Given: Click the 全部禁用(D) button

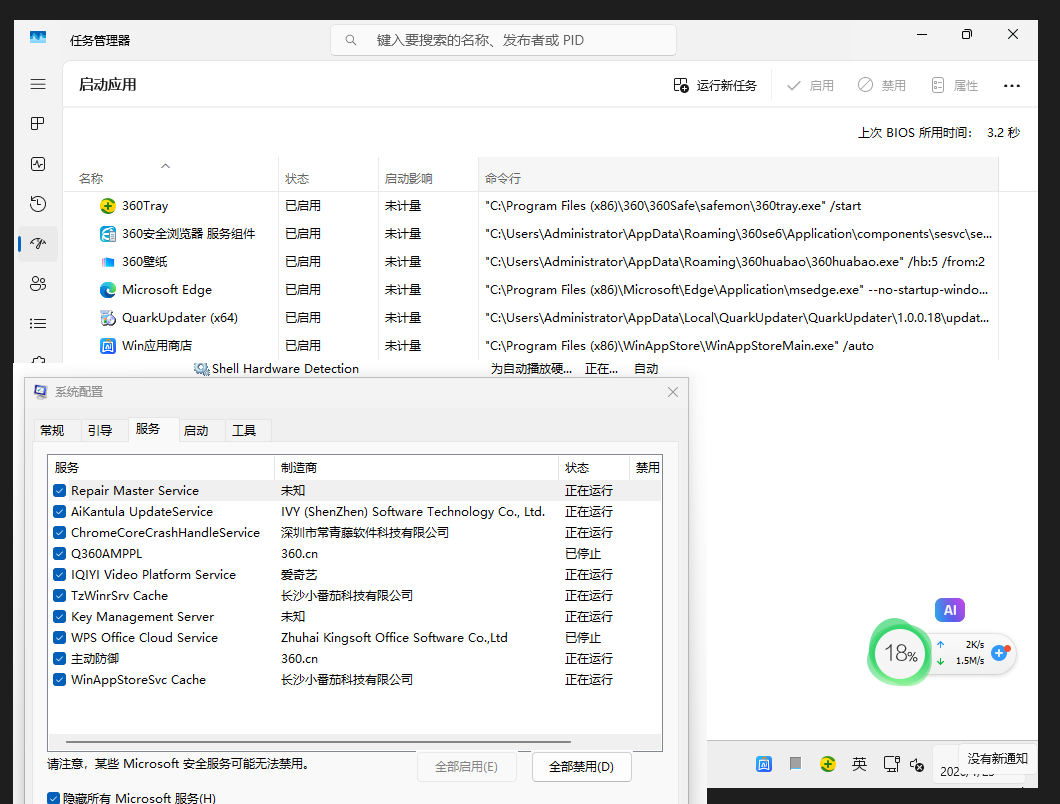Looking at the screenshot, I should point(581,767).
